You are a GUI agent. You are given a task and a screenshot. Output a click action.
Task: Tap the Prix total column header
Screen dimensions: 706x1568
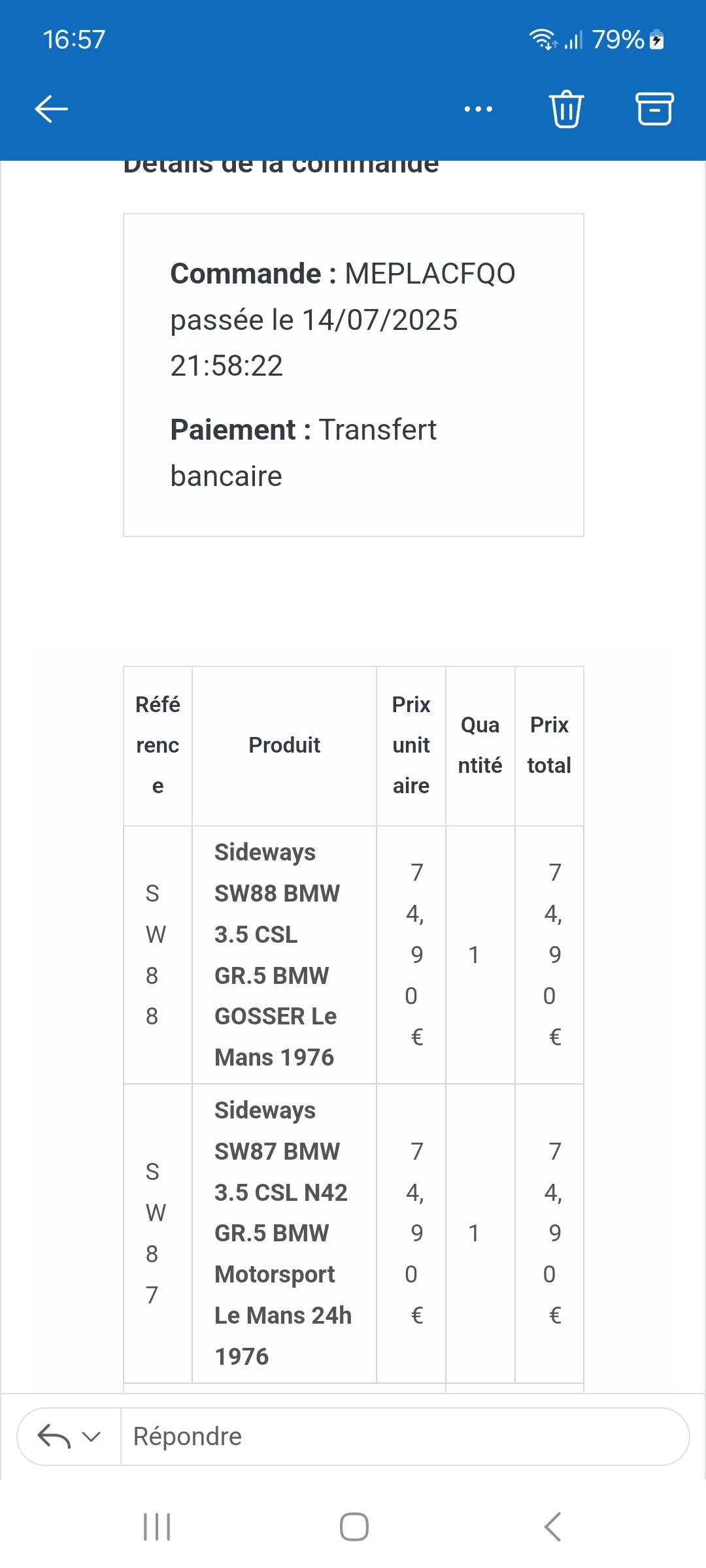[x=549, y=745]
